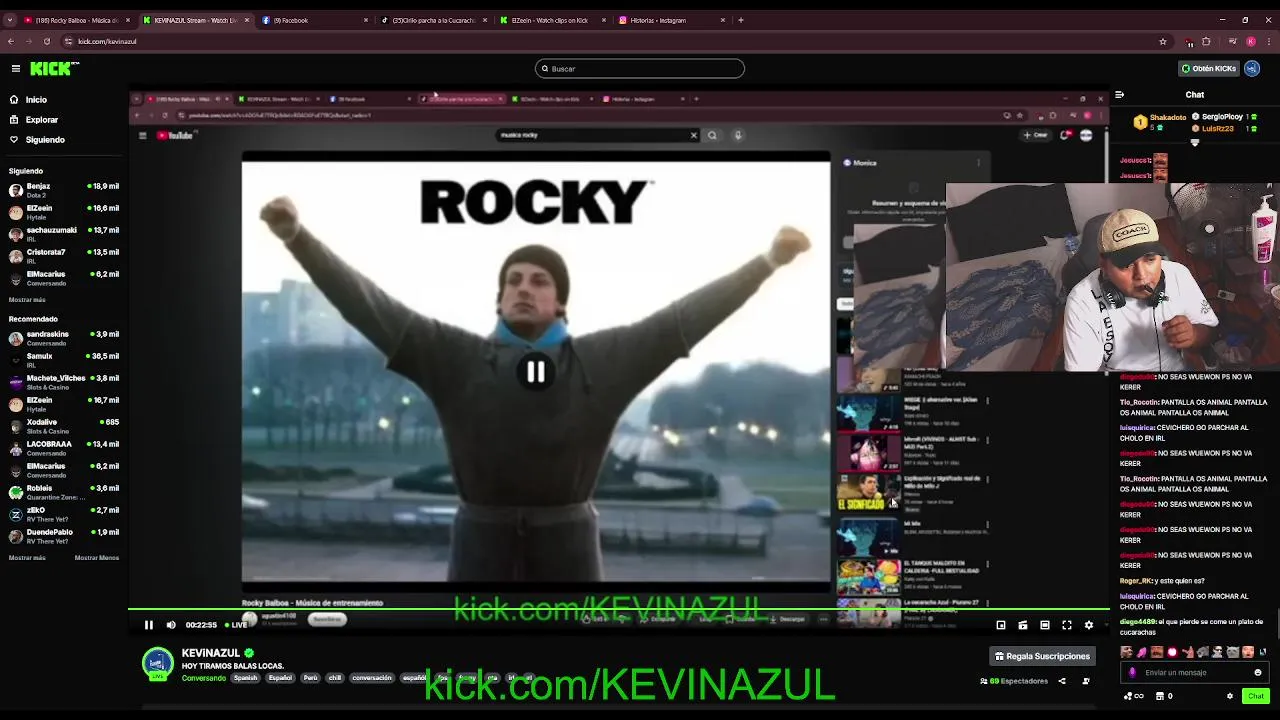
Task: Collapse recommended list with Mostrar Menos
Action: tap(96, 558)
